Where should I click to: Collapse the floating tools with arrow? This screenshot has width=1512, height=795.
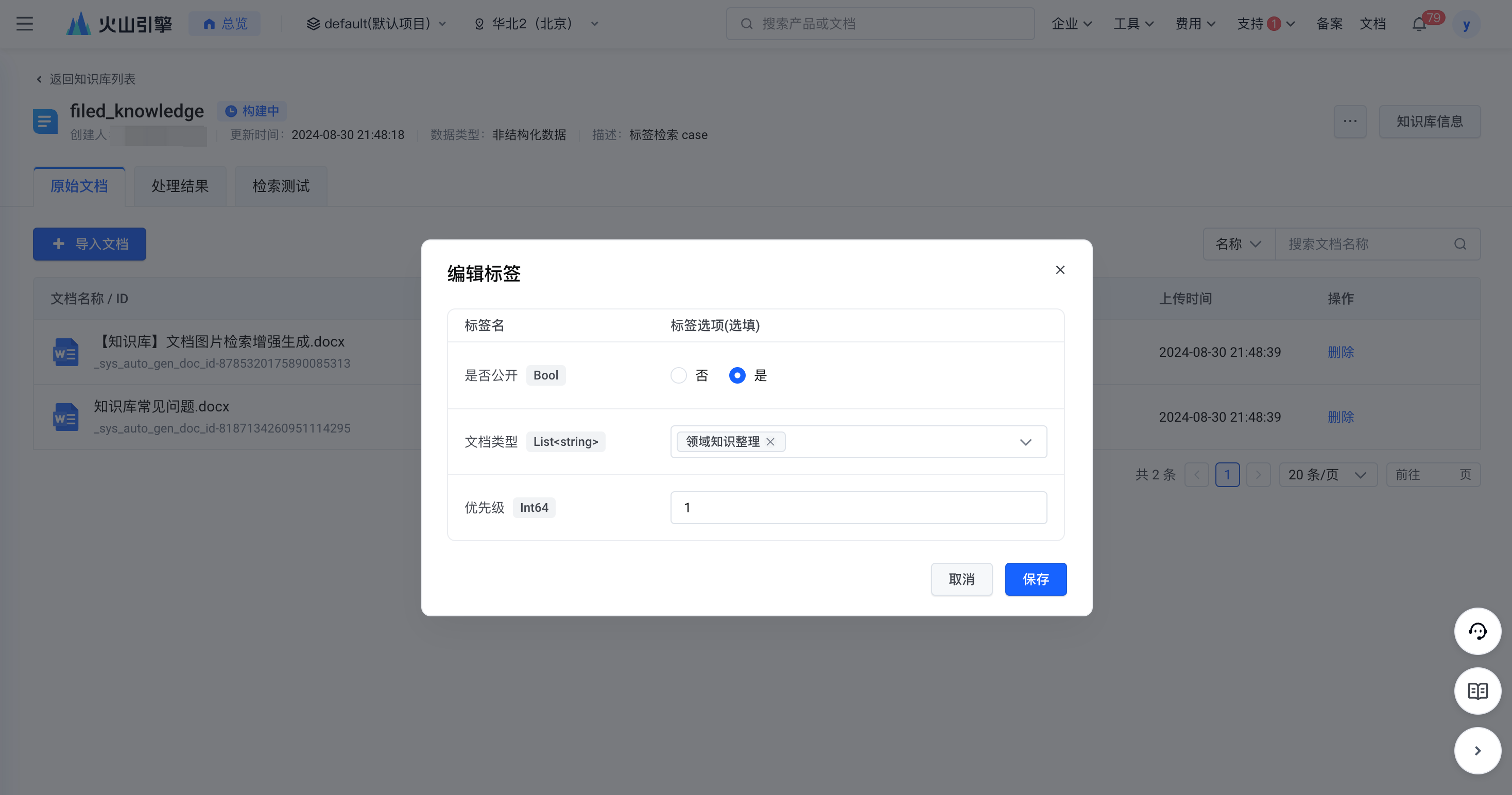1477,751
